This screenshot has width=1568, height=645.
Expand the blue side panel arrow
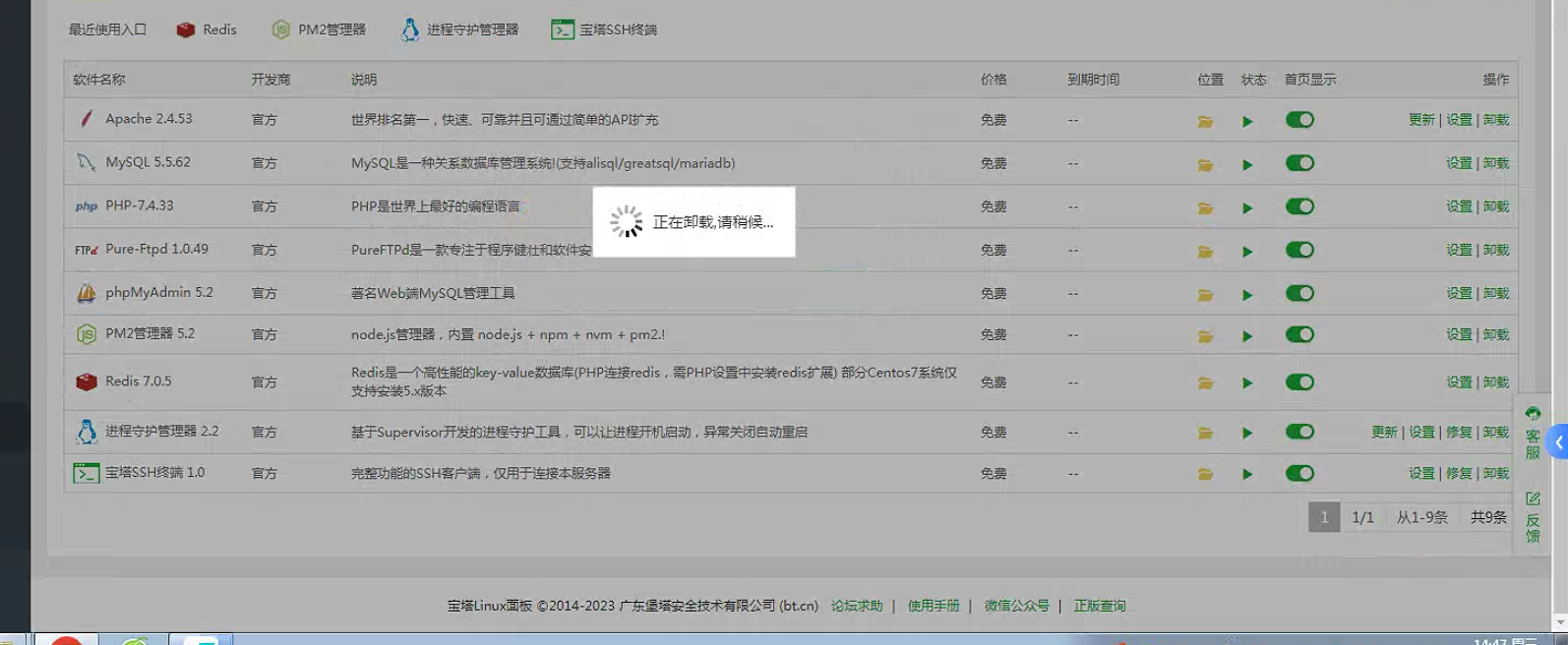click(1558, 442)
